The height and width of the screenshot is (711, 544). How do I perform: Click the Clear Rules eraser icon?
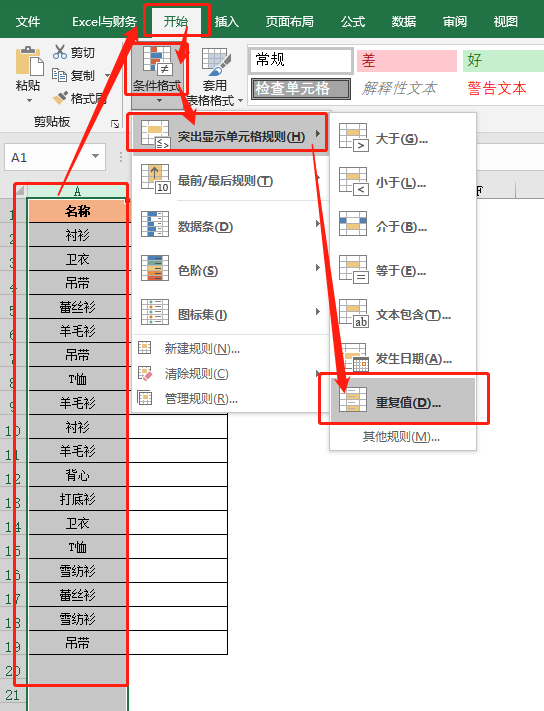(145, 373)
